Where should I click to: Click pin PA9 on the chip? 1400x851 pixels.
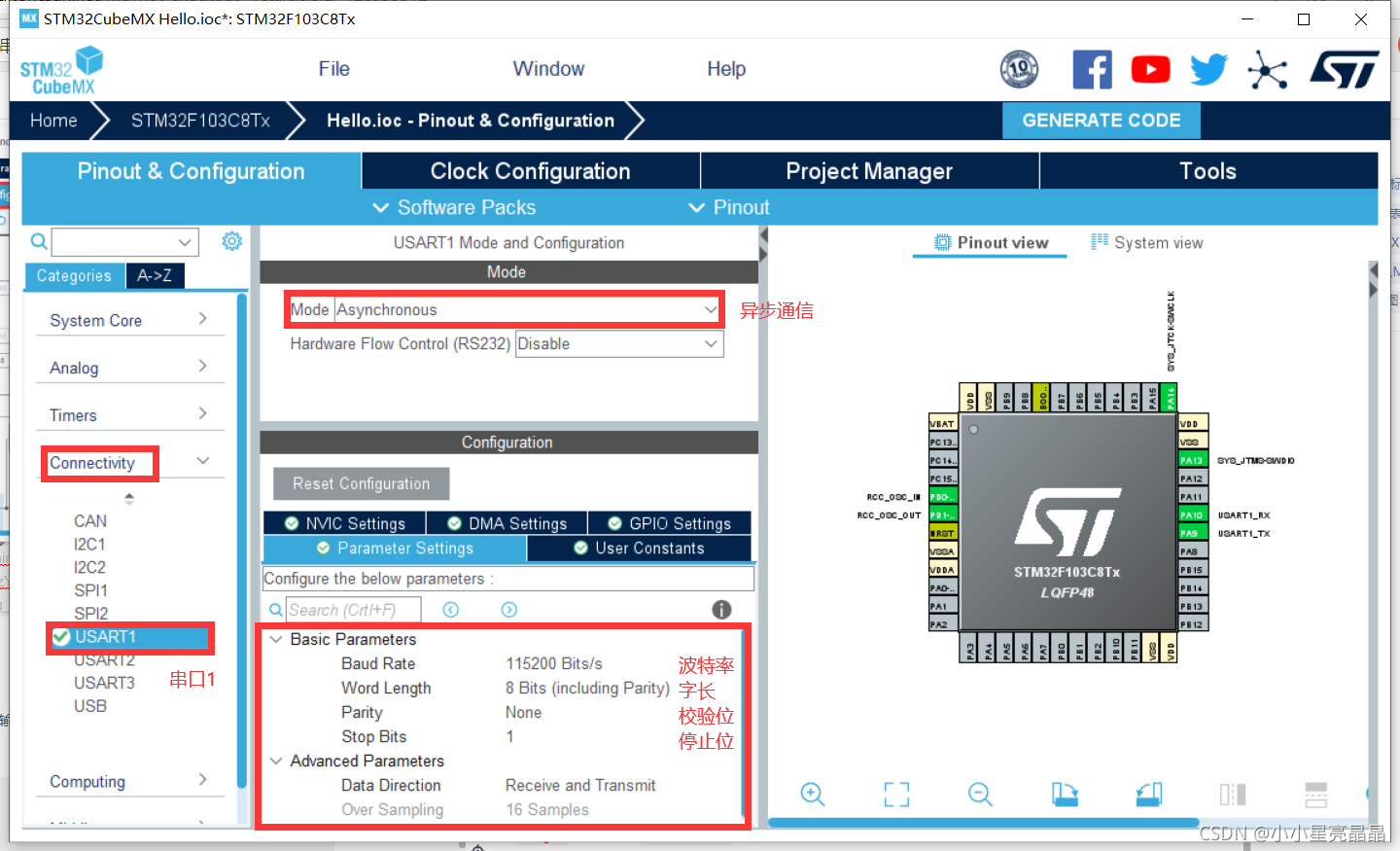[x=1193, y=533]
